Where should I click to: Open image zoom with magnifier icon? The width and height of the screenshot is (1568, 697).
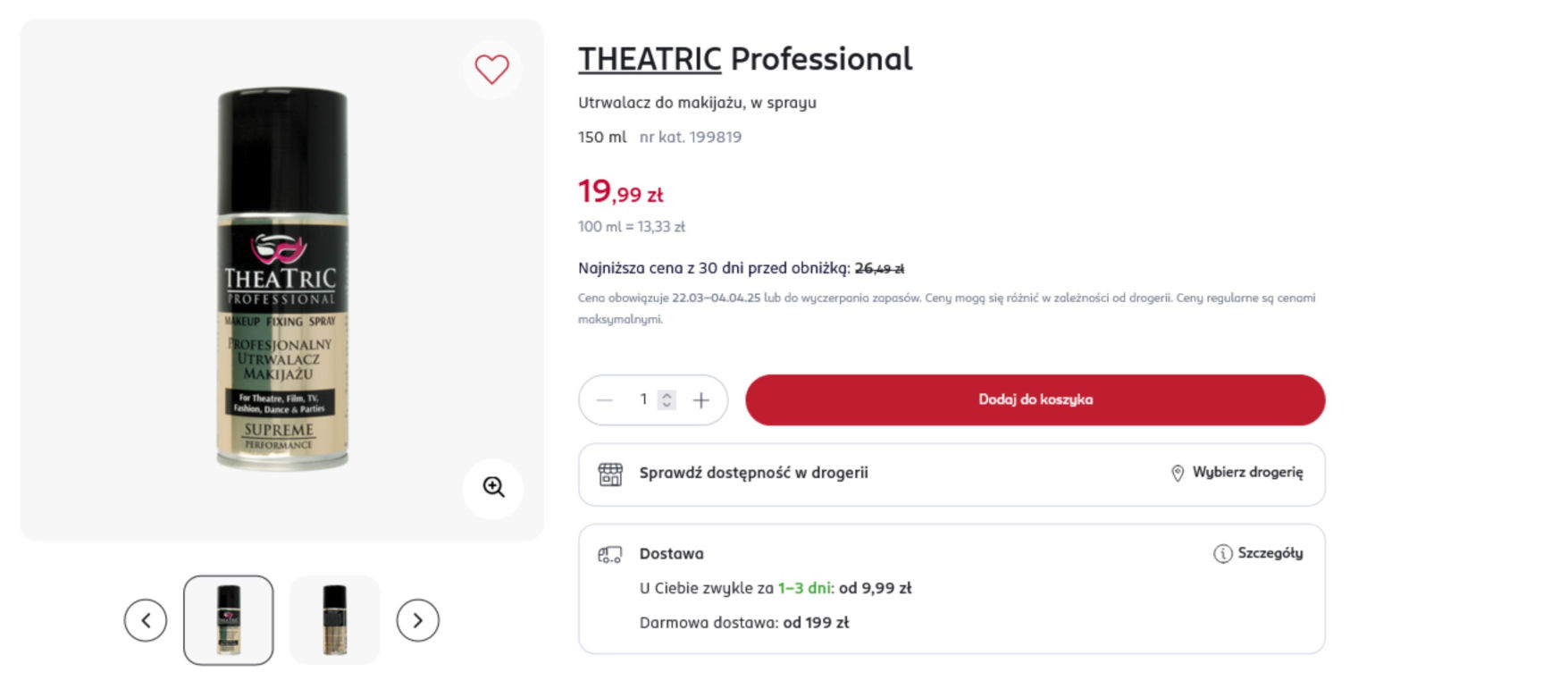[493, 488]
